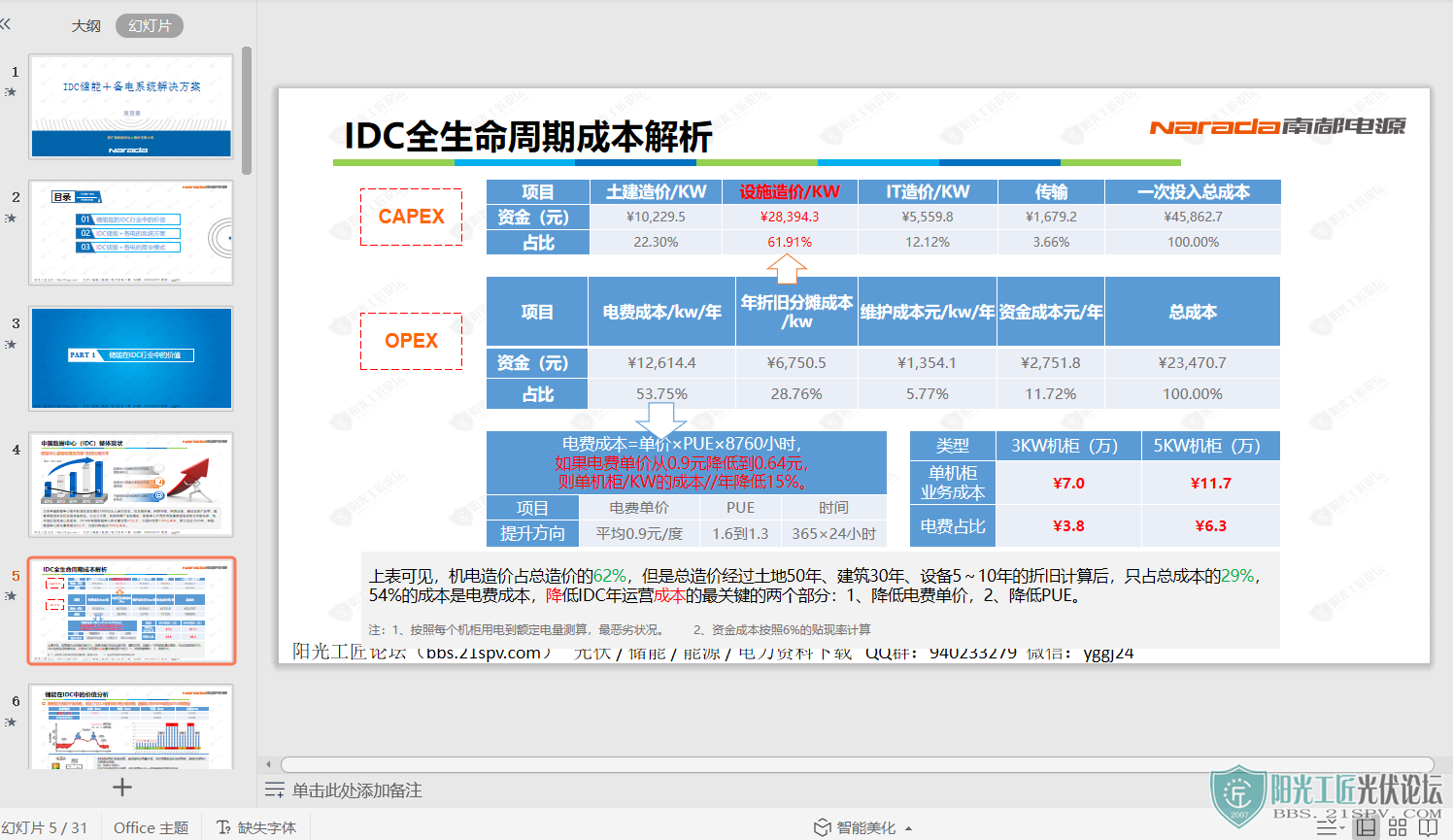
Task: Click the ¥12,614.4 cell in OPEX table
Action: (x=661, y=362)
